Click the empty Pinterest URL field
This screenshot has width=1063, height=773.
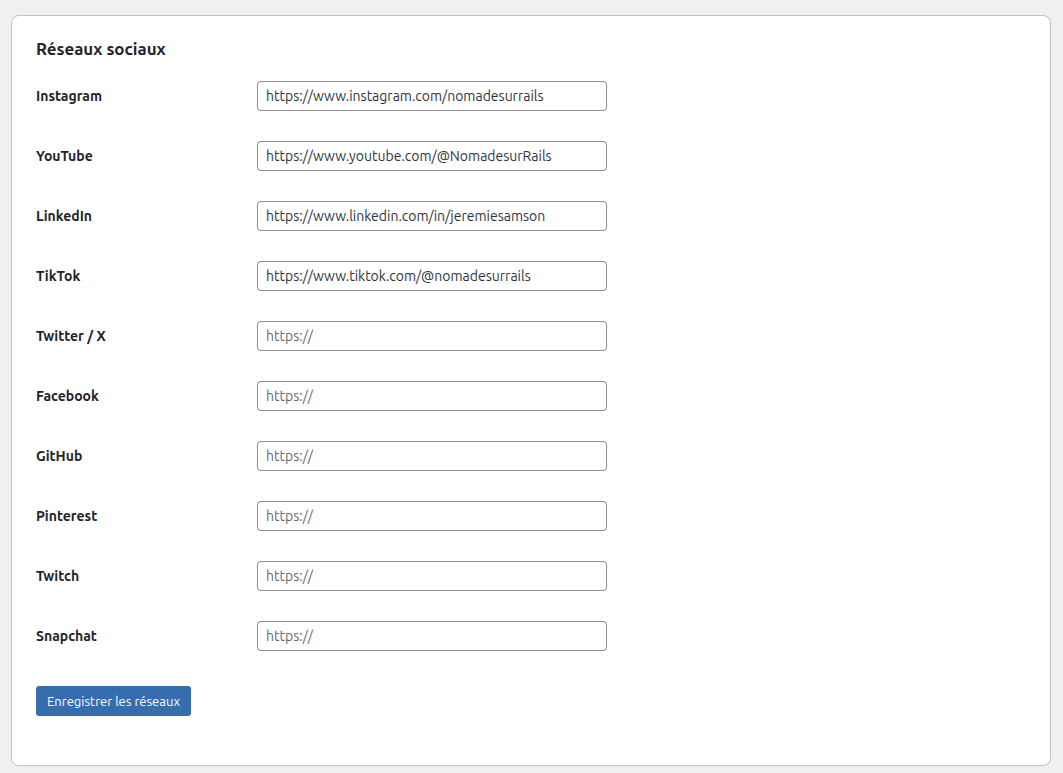431,516
